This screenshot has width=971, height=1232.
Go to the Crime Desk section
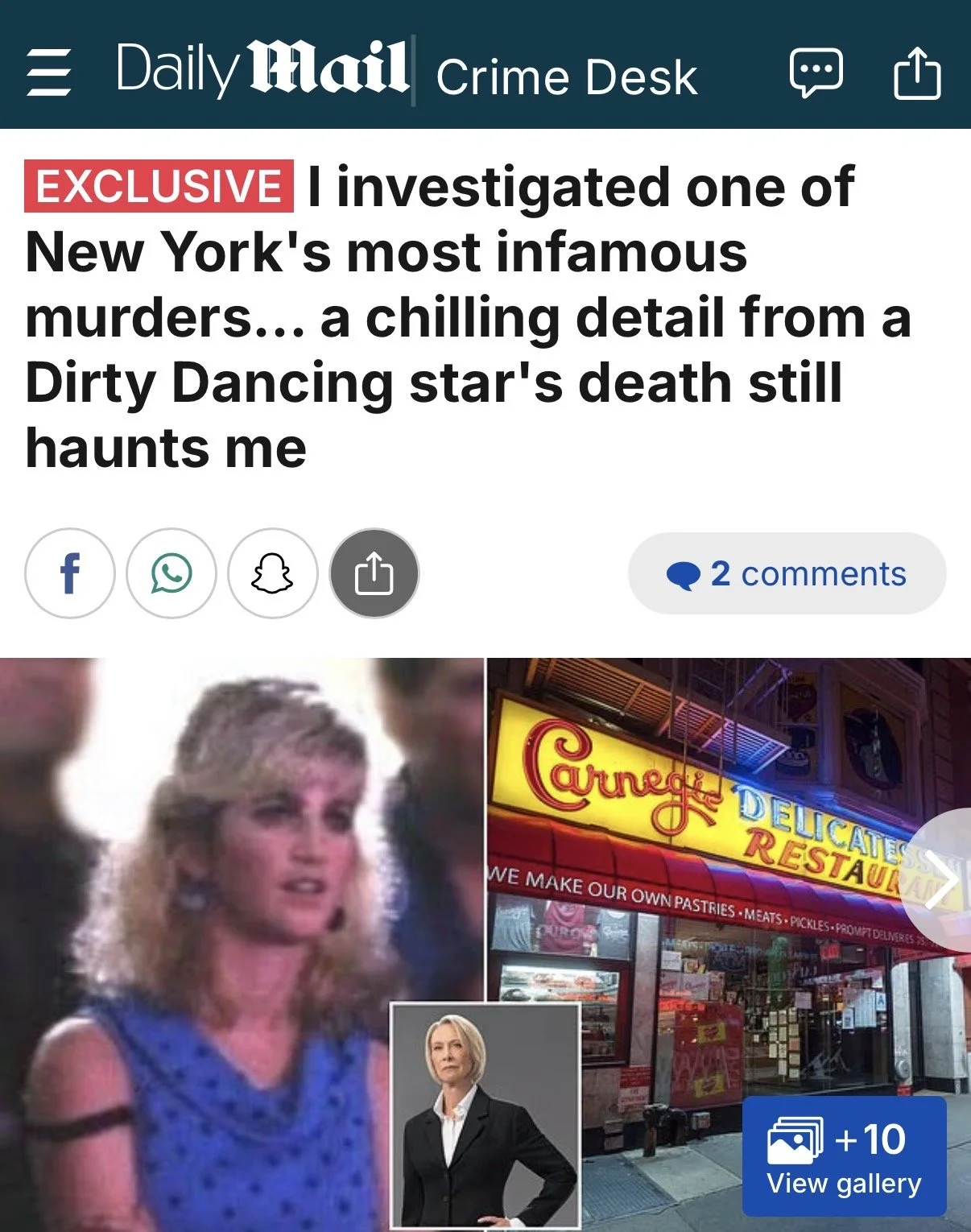566,77
